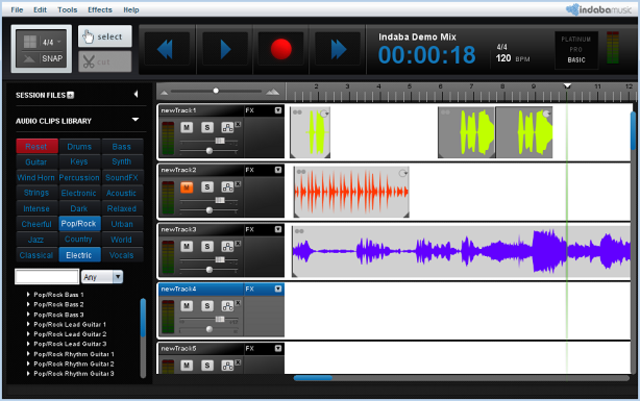Viewport: 640px width, 401px height.
Task: Mute newTrack4
Action: pos(187,305)
